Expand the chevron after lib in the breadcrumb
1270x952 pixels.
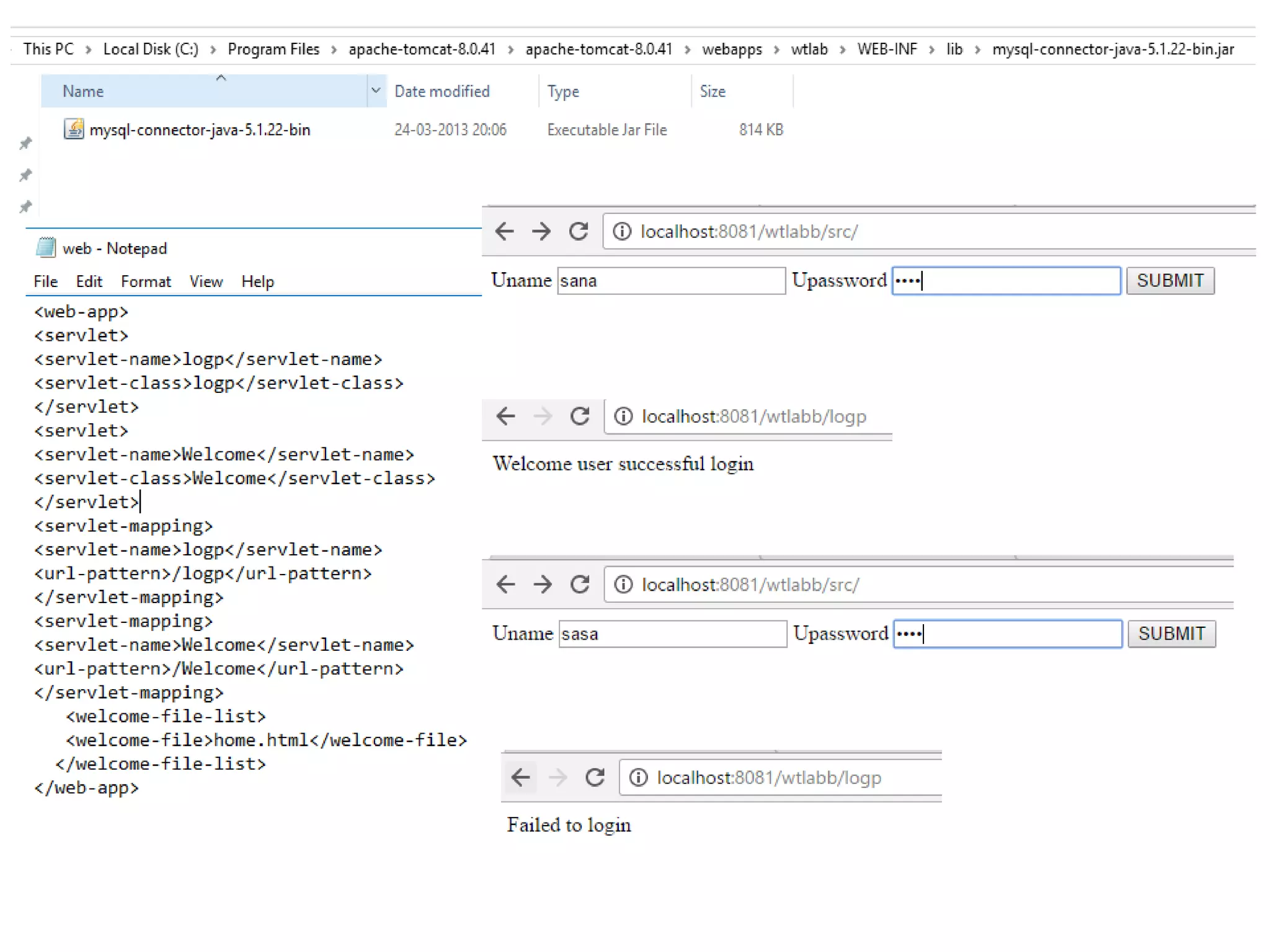(978, 50)
